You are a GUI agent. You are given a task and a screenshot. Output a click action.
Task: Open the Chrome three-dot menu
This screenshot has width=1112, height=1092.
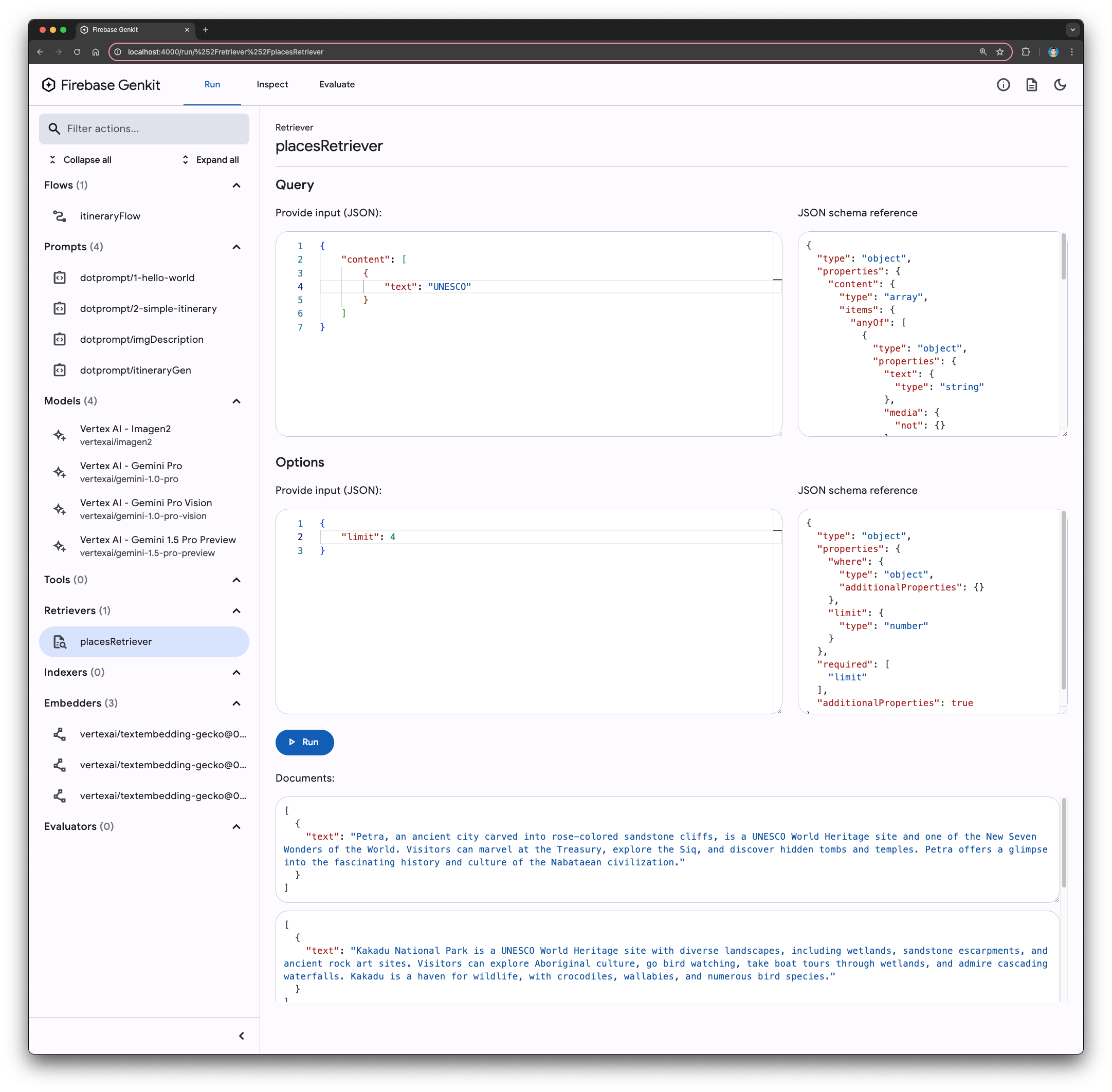[x=1071, y=51]
